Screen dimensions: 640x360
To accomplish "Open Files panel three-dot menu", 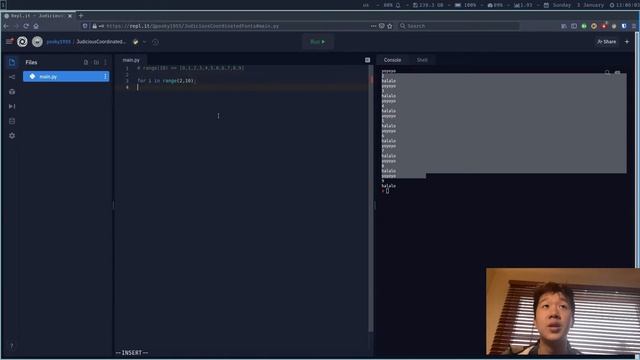I will [x=105, y=62].
